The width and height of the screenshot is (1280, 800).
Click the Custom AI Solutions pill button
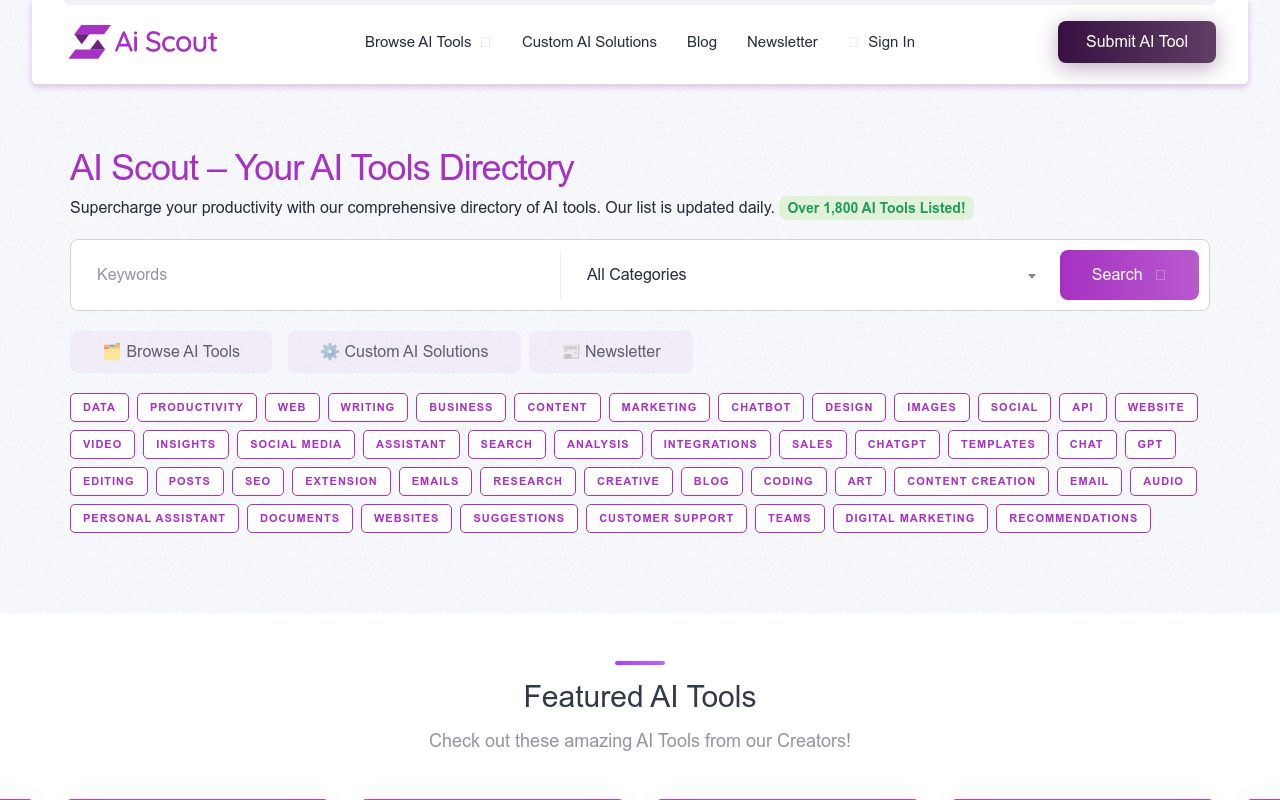tap(404, 352)
